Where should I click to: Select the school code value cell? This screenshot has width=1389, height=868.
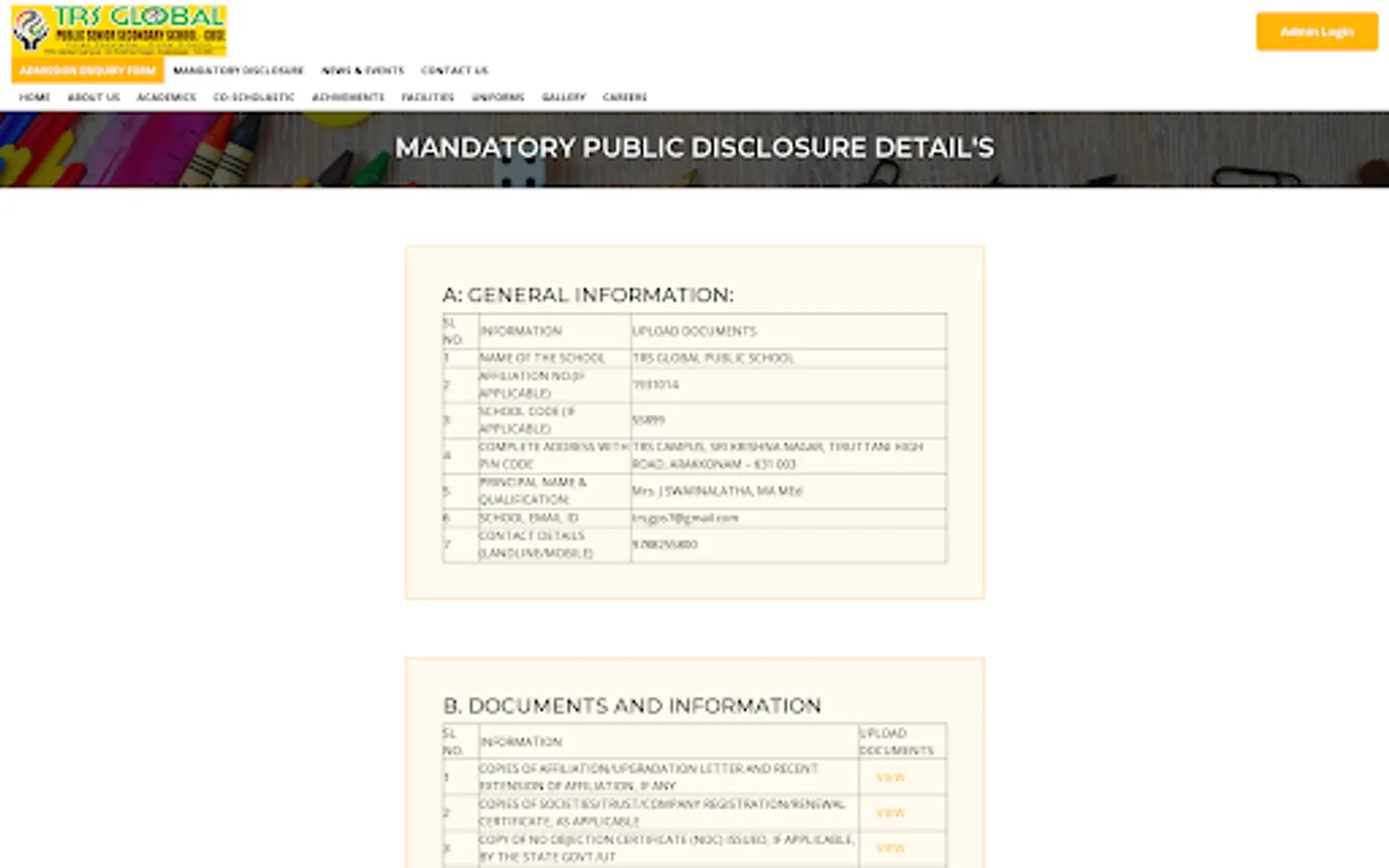coord(788,420)
